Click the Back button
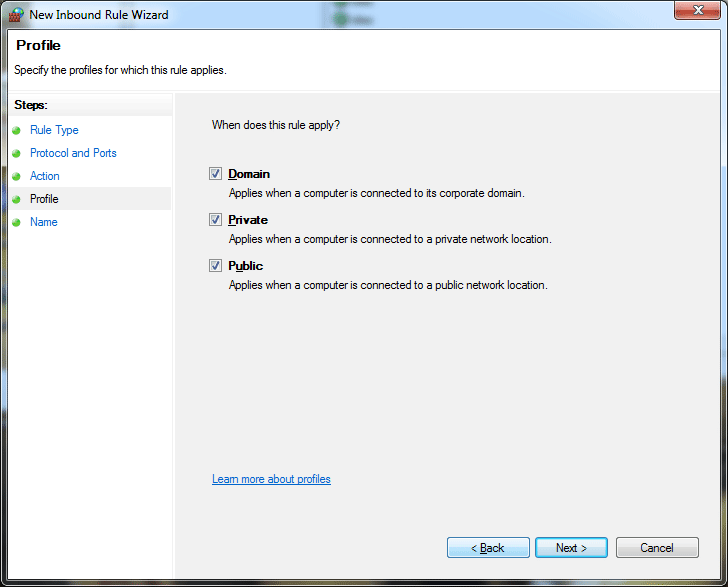The height and width of the screenshot is (587, 728). click(x=488, y=548)
